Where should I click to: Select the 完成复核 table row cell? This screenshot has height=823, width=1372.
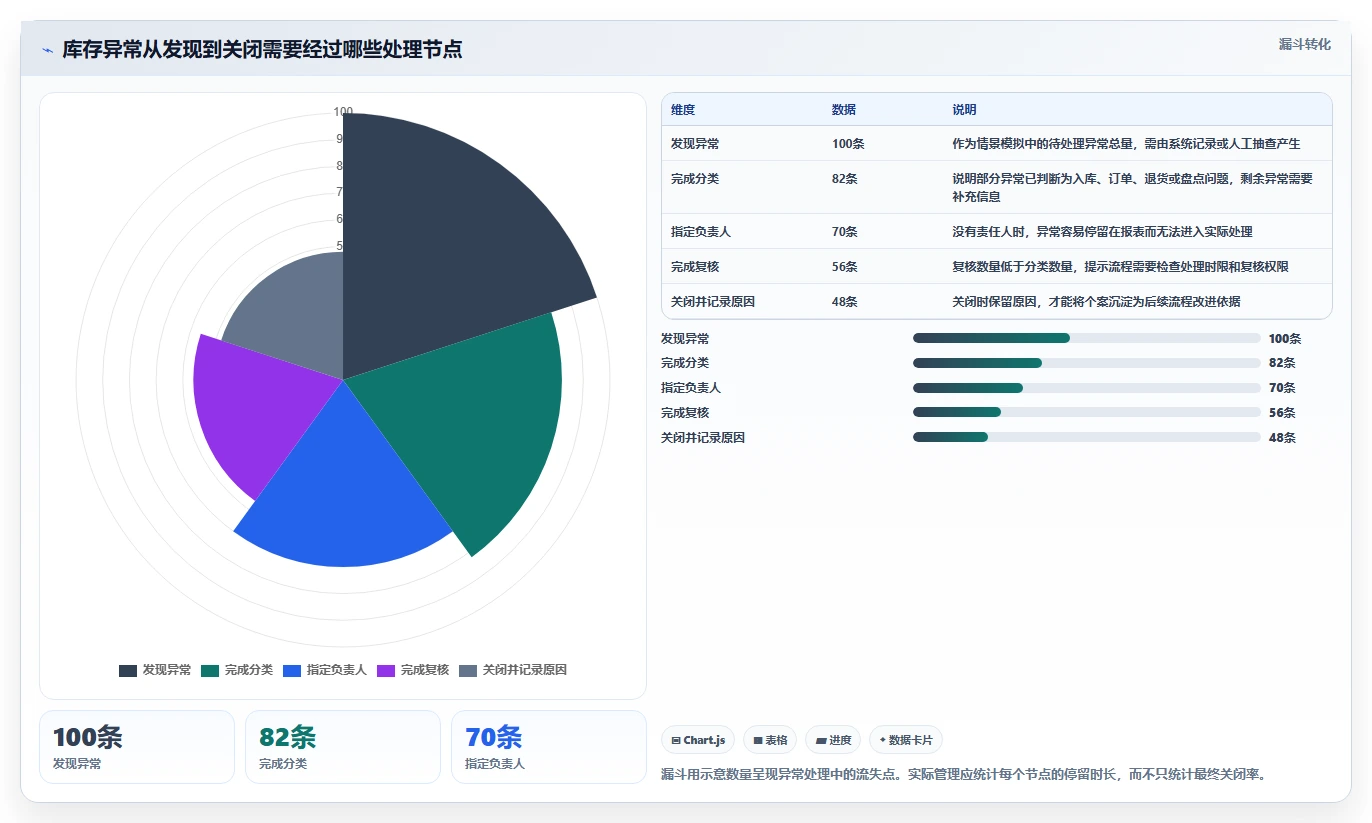tap(695, 266)
